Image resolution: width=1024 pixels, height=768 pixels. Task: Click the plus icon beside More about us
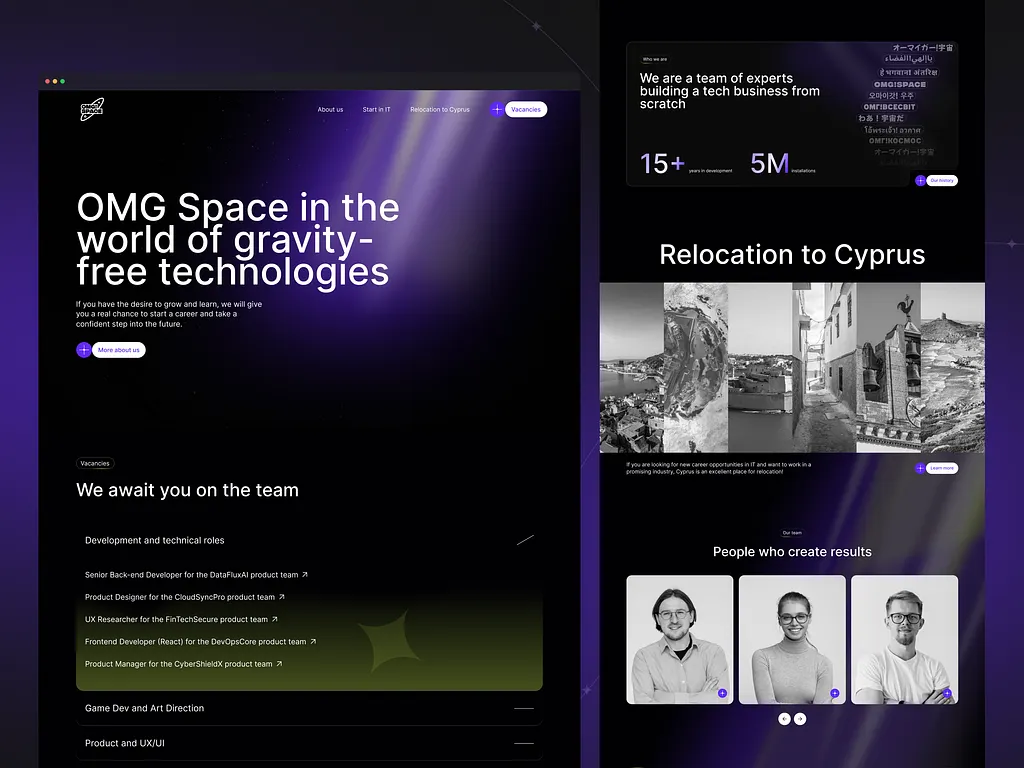click(84, 350)
